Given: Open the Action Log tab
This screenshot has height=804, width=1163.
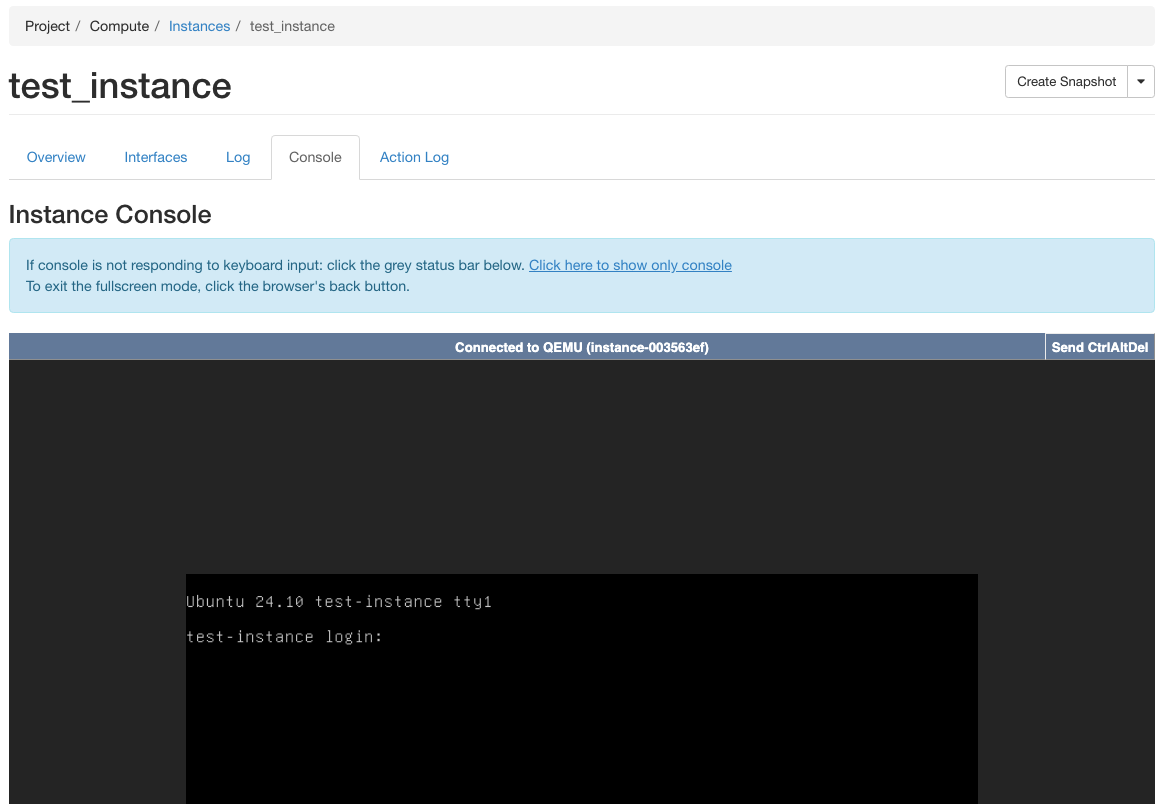Looking at the screenshot, I should [x=414, y=157].
